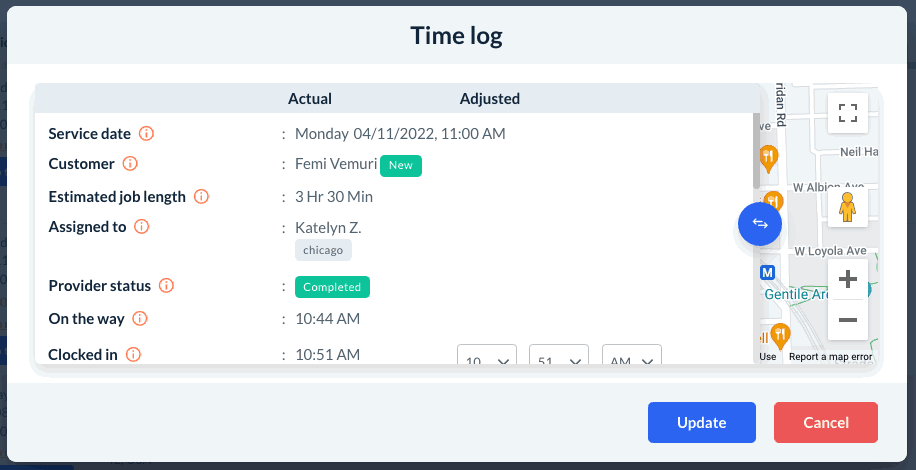
Task: Click the info icon next to Clocked in
Action: 133,354
